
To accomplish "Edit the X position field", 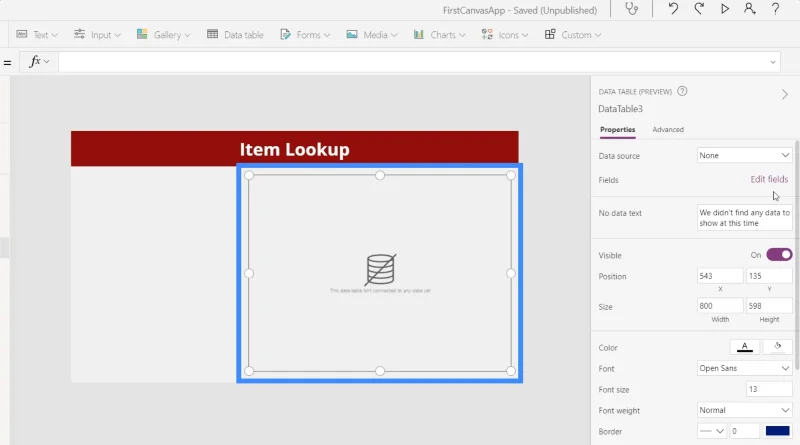I will click(720, 276).
